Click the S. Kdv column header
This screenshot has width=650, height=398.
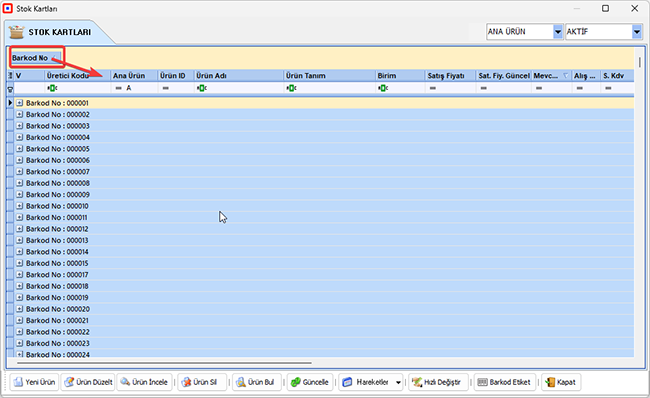coord(618,75)
